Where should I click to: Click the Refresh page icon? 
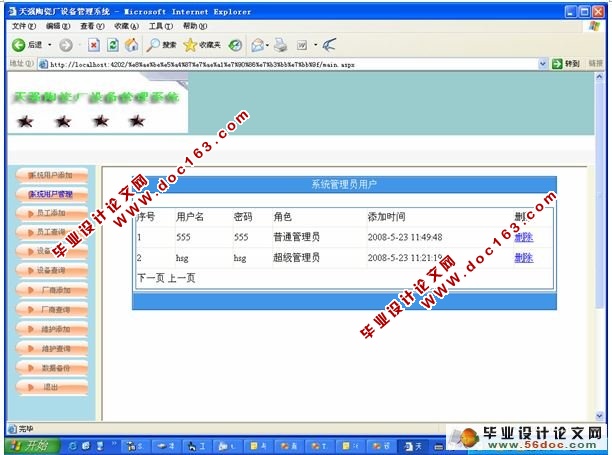(x=113, y=45)
